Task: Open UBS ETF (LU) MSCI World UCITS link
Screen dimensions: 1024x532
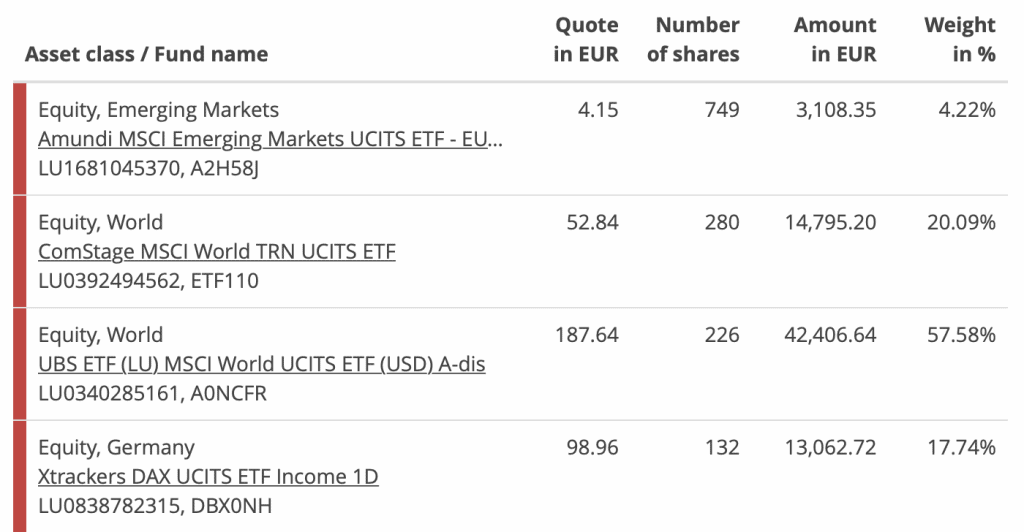Action: [262, 364]
